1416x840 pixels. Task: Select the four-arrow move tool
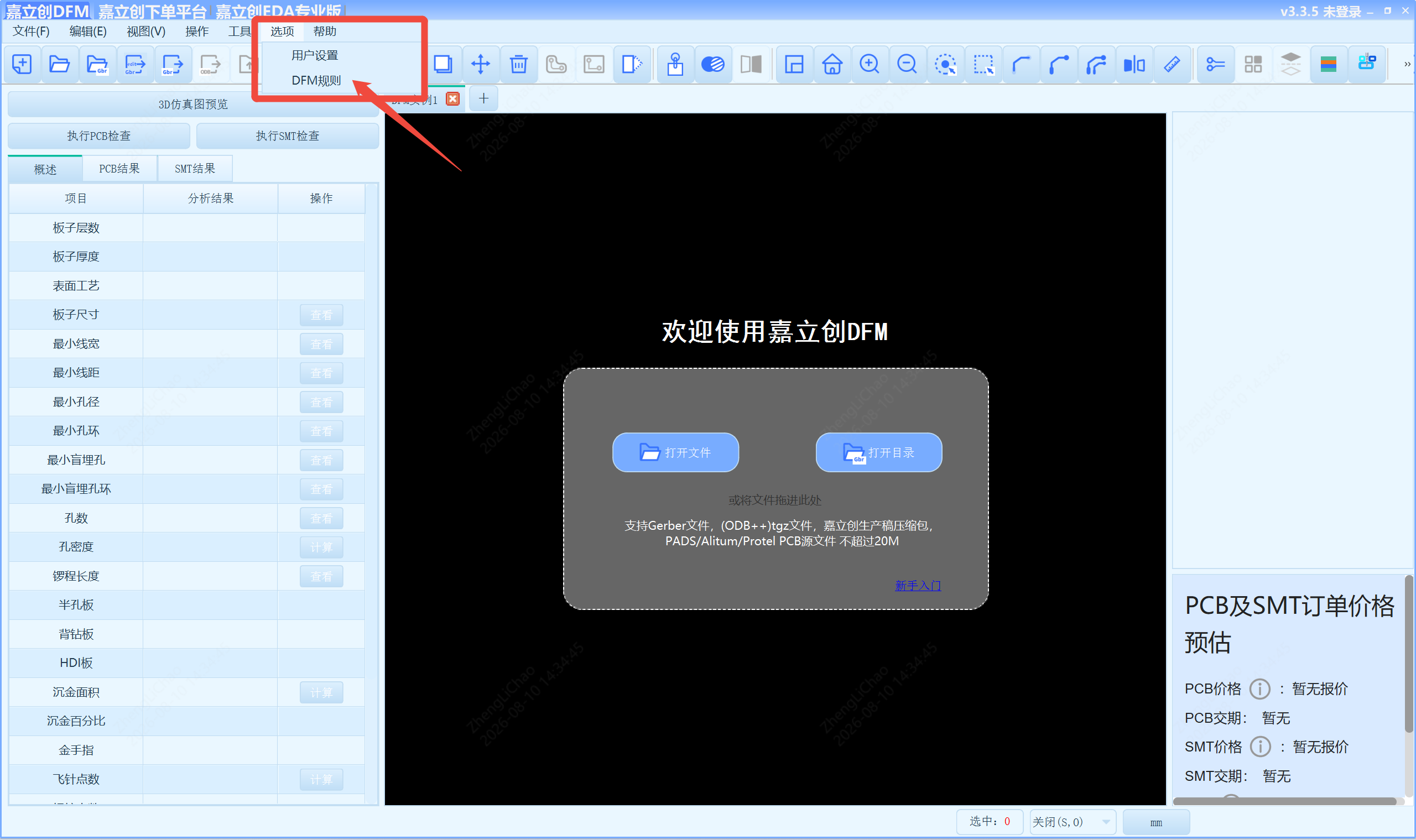480,64
